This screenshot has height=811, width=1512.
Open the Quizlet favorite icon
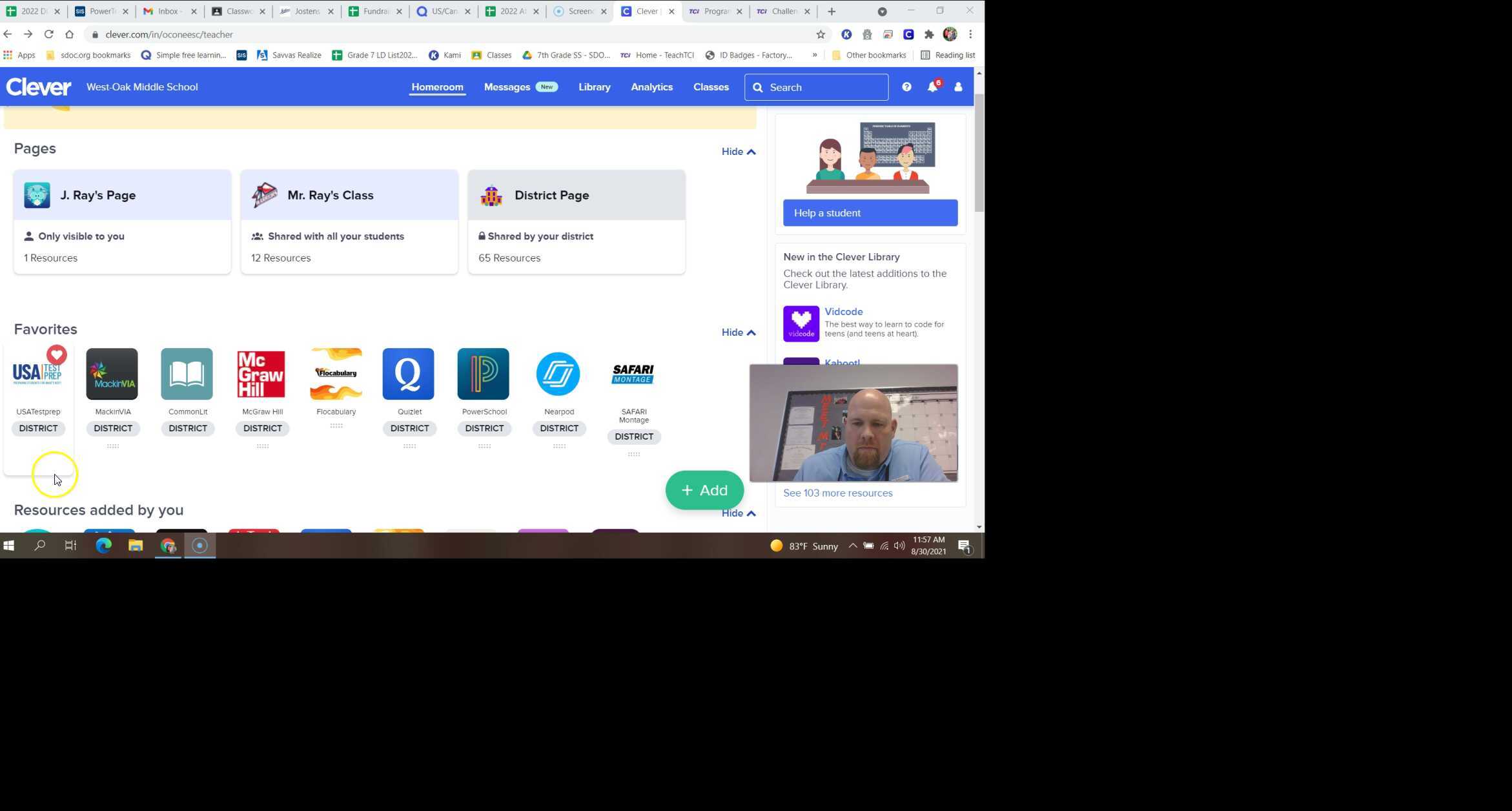point(408,374)
